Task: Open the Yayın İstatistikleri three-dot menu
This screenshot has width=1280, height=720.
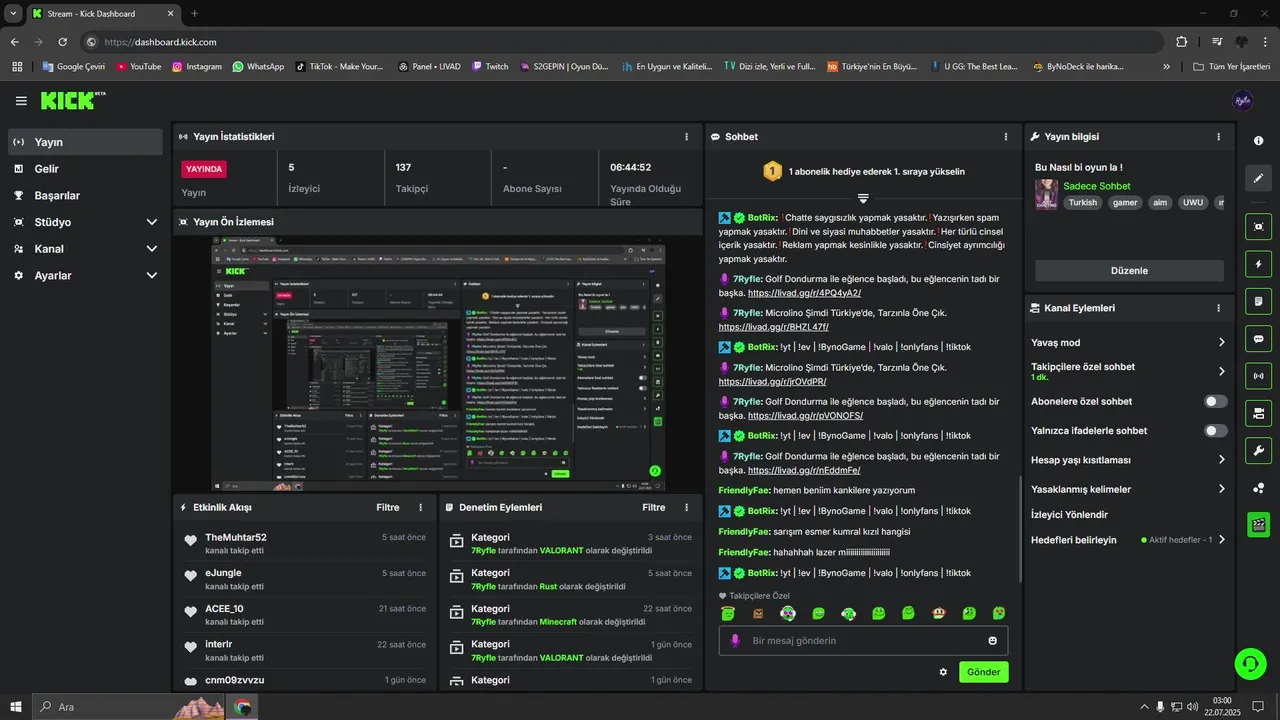Action: [686, 137]
